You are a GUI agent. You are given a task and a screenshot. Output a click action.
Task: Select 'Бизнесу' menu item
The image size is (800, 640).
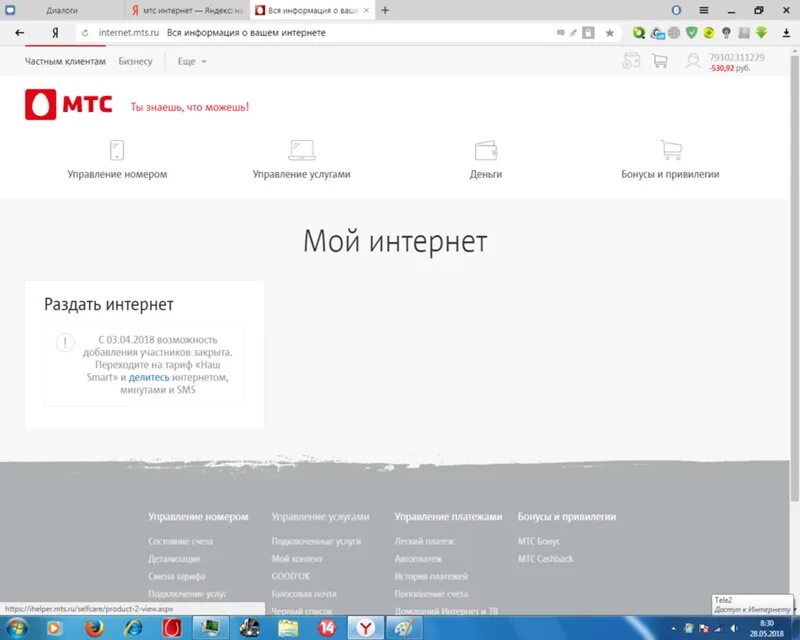pos(135,61)
